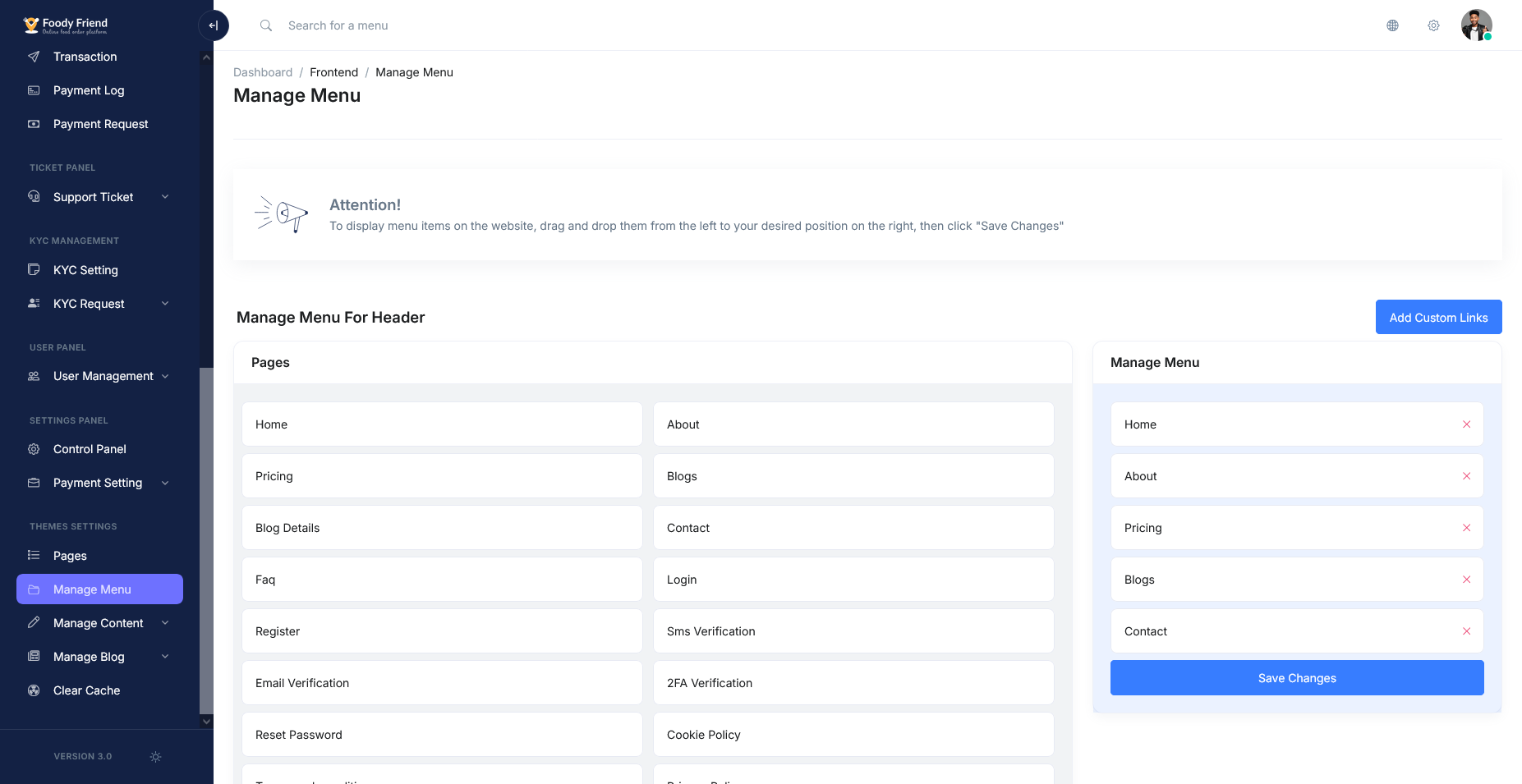Click the sidebar scrollbar thumb
Screen dimensions: 1522x784
206,540
